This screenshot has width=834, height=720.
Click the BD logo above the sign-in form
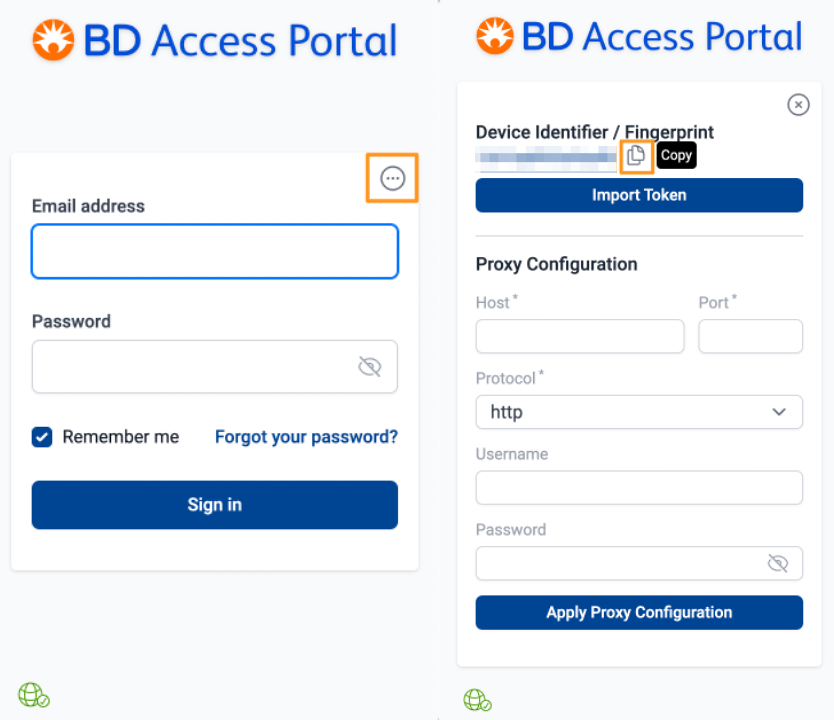coord(53,40)
